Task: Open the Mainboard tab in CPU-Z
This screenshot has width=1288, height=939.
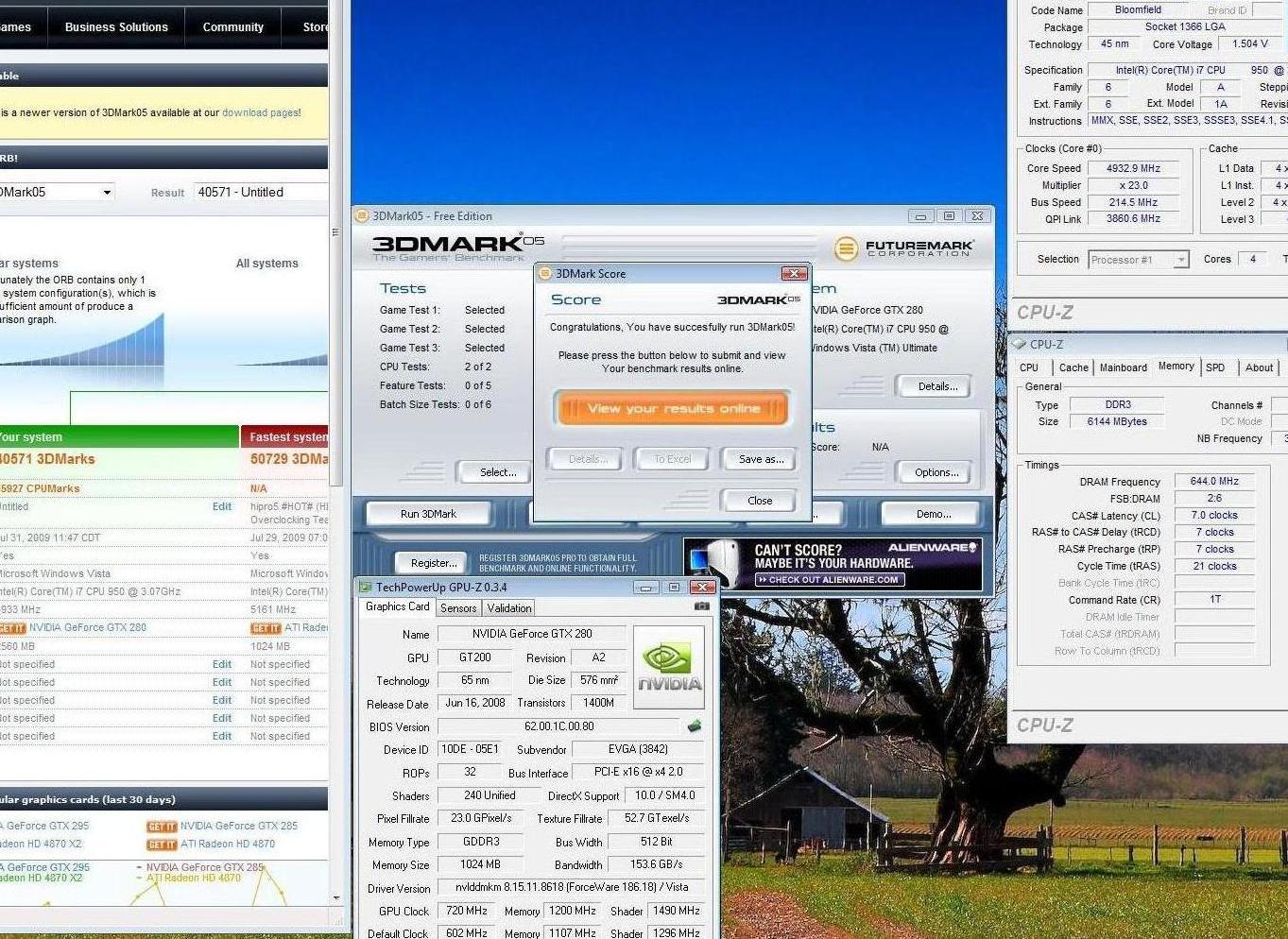Action: [x=1124, y=367]
